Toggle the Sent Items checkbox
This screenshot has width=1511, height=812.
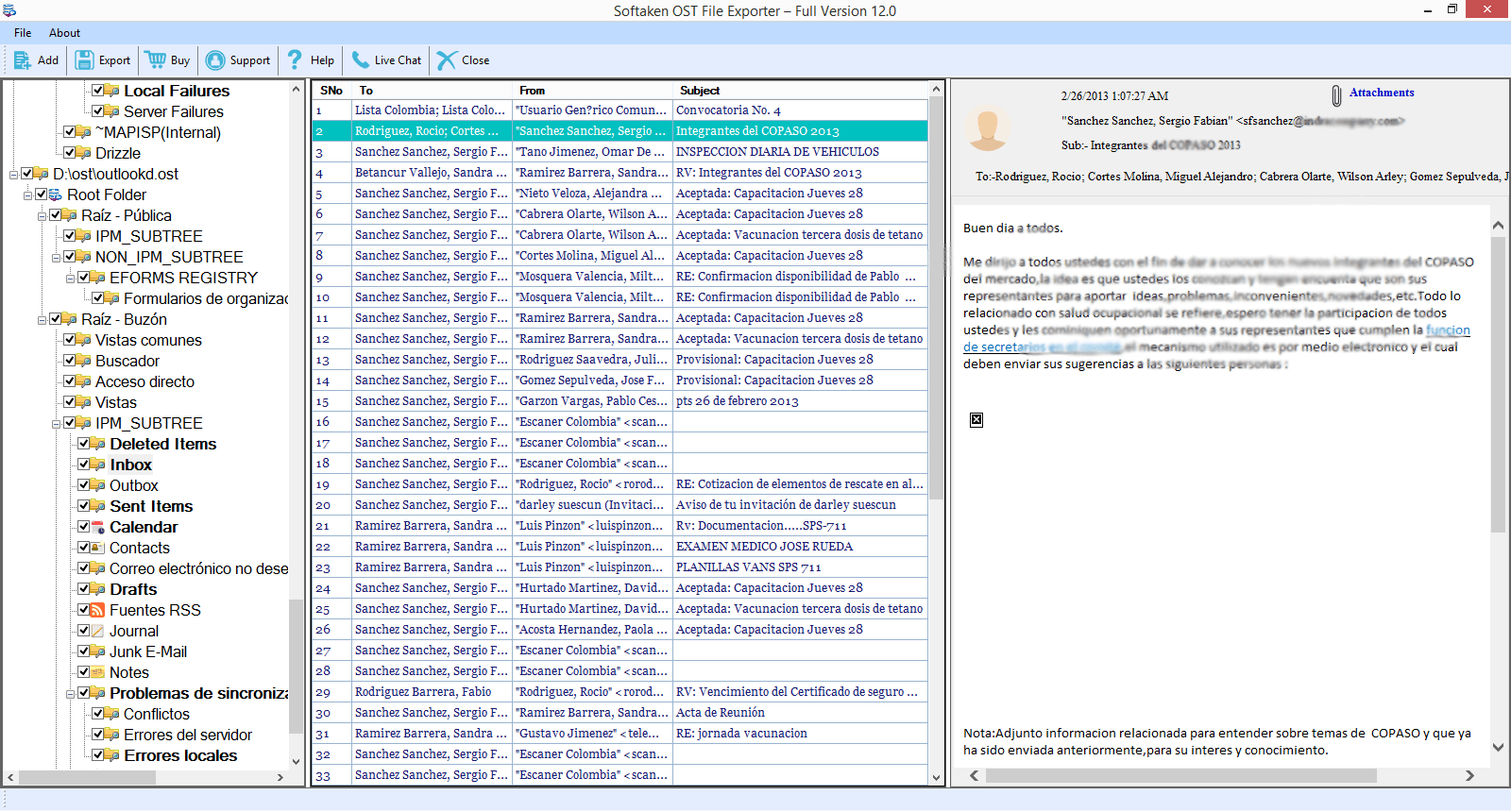84,506
